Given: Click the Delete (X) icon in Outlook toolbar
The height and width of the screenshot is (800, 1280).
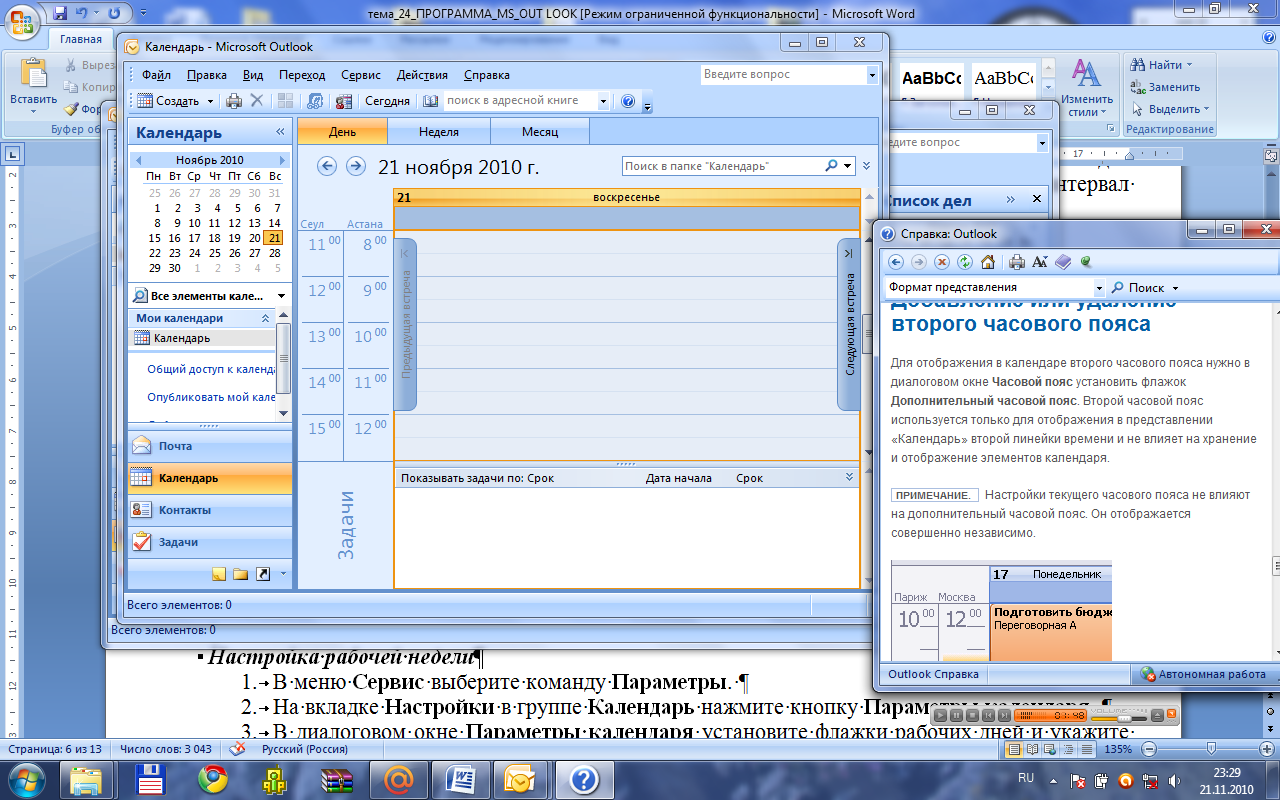Looking at the screenshot, I should pos(257,101).
